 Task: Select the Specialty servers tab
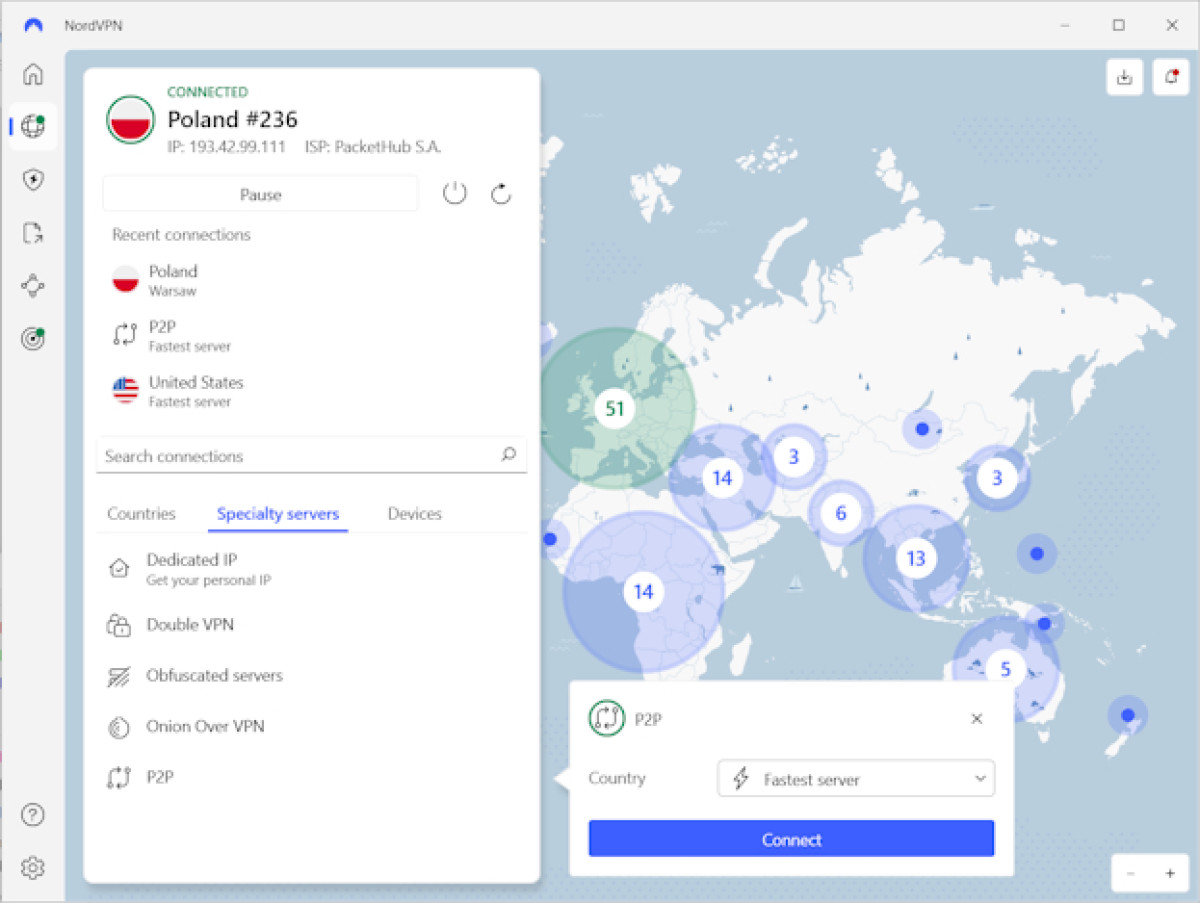tap(278, 514)
